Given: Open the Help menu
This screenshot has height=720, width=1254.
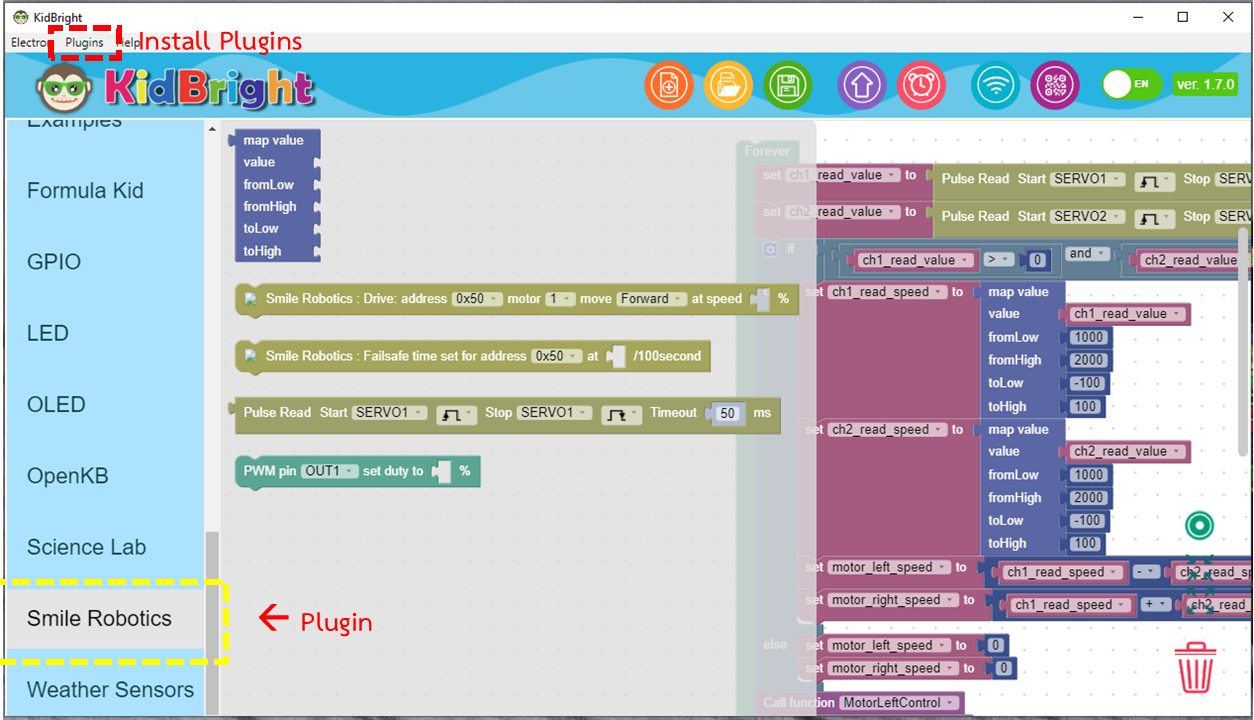Looking at the screenshot, I should click(129, 43).
